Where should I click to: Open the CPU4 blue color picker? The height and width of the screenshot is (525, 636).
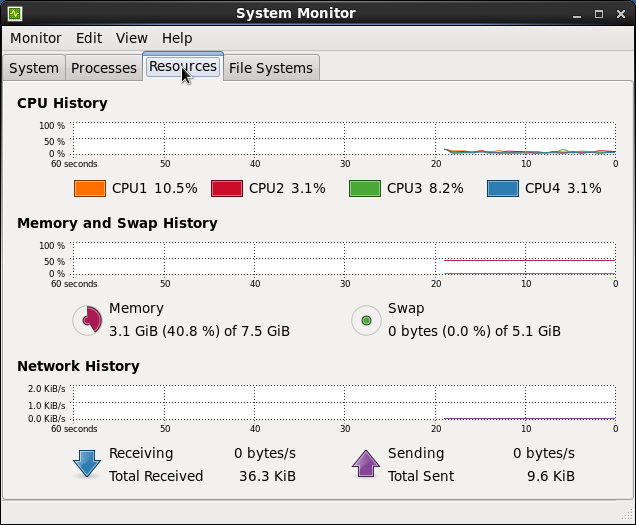click(x=503, y=189)
